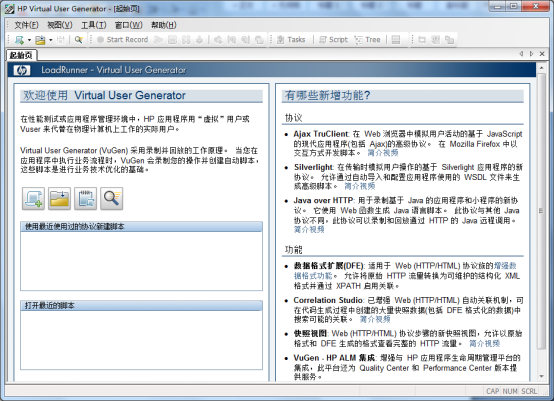This screenshot has width=554, height=401.
Task: Open Ajax TruClient 简介视频 link
Action: (383, 153)
